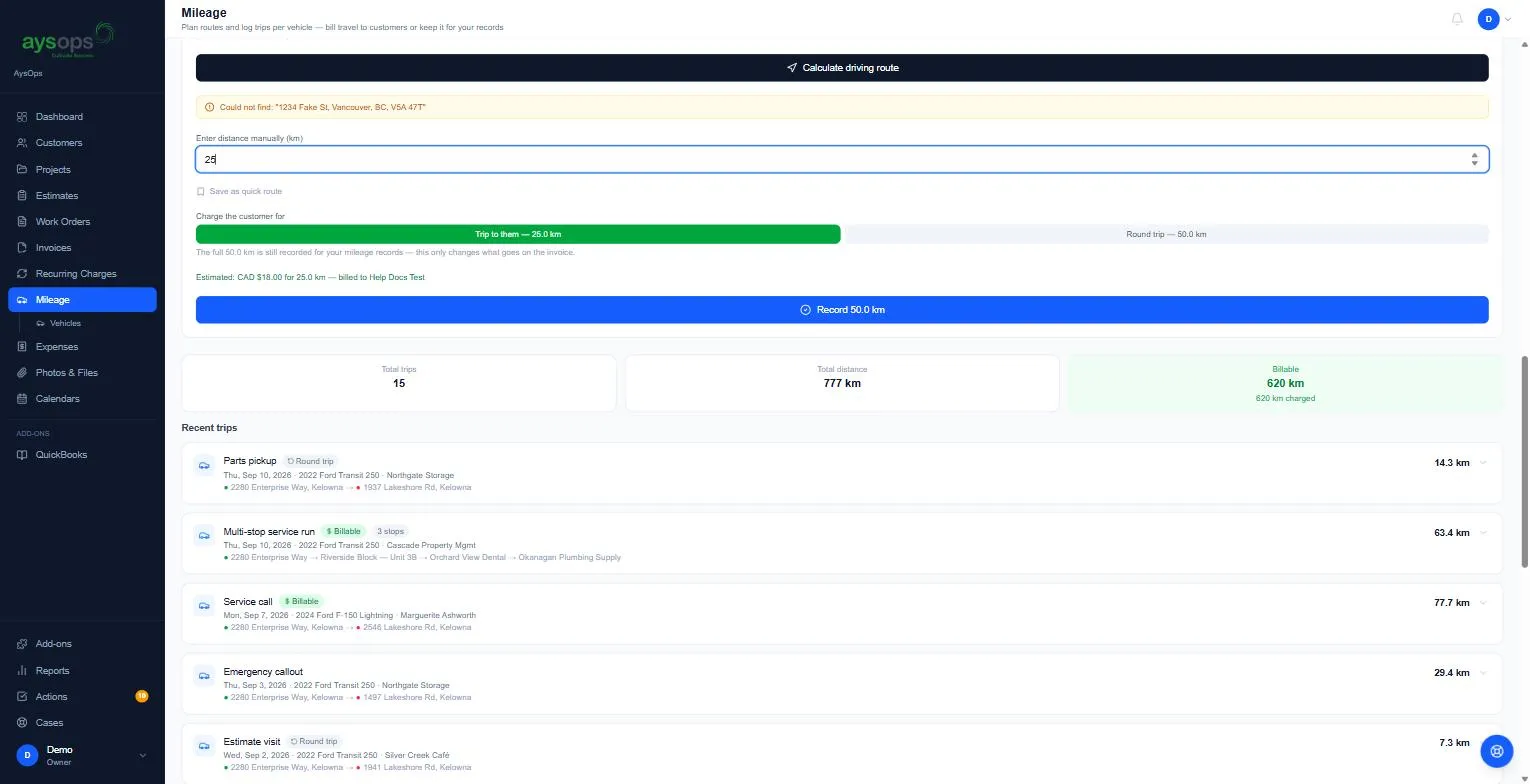Open Reports in the sidebar

82,671
